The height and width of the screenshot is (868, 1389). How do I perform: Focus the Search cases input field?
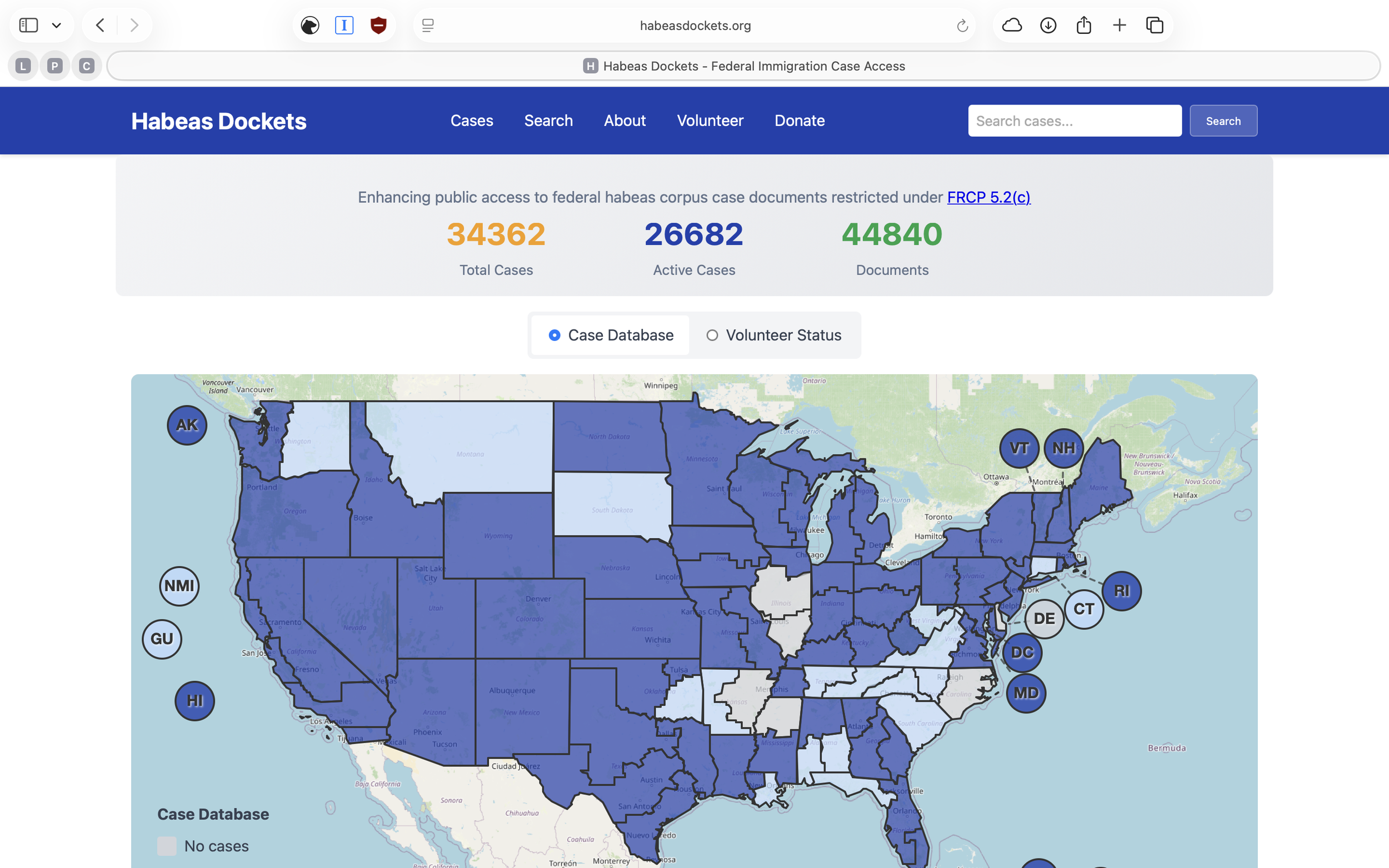tap(1075, 121)
